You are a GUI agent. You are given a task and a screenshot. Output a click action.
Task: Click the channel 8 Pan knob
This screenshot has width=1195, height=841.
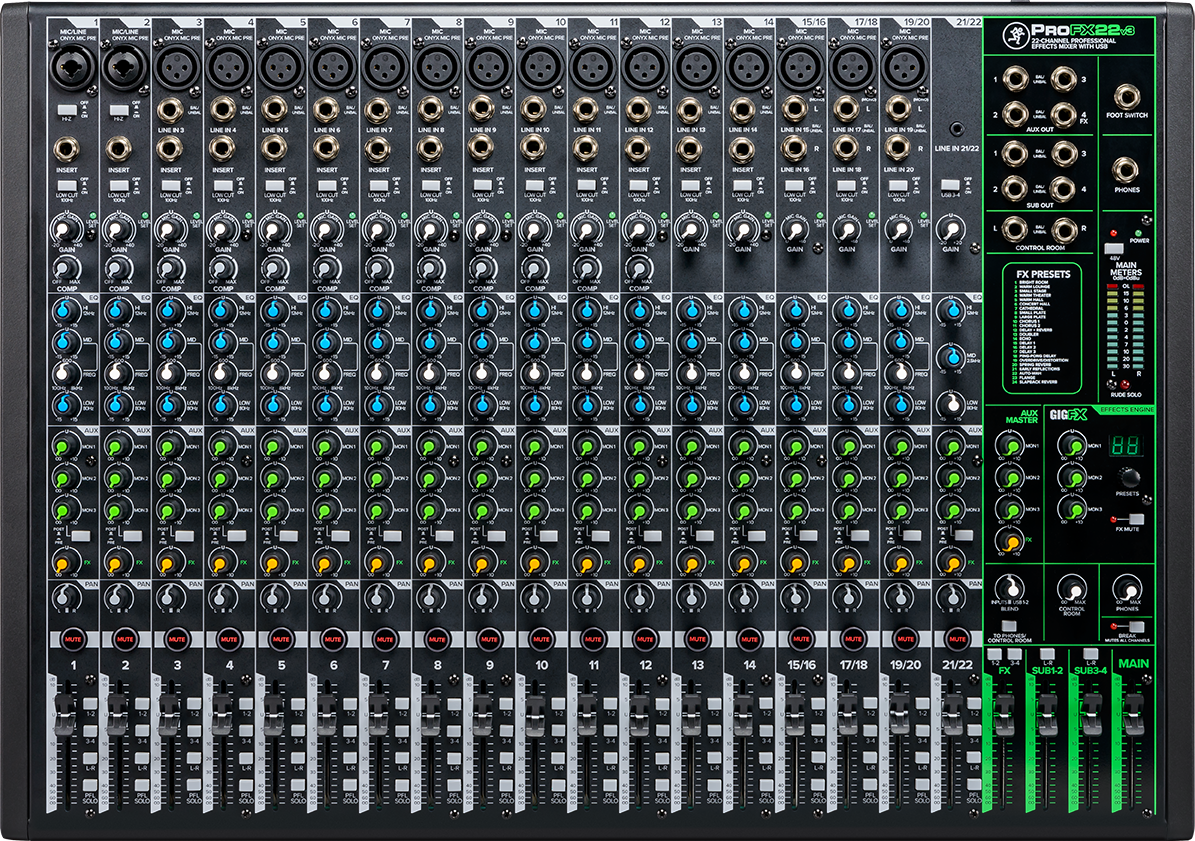coord(430,599)
